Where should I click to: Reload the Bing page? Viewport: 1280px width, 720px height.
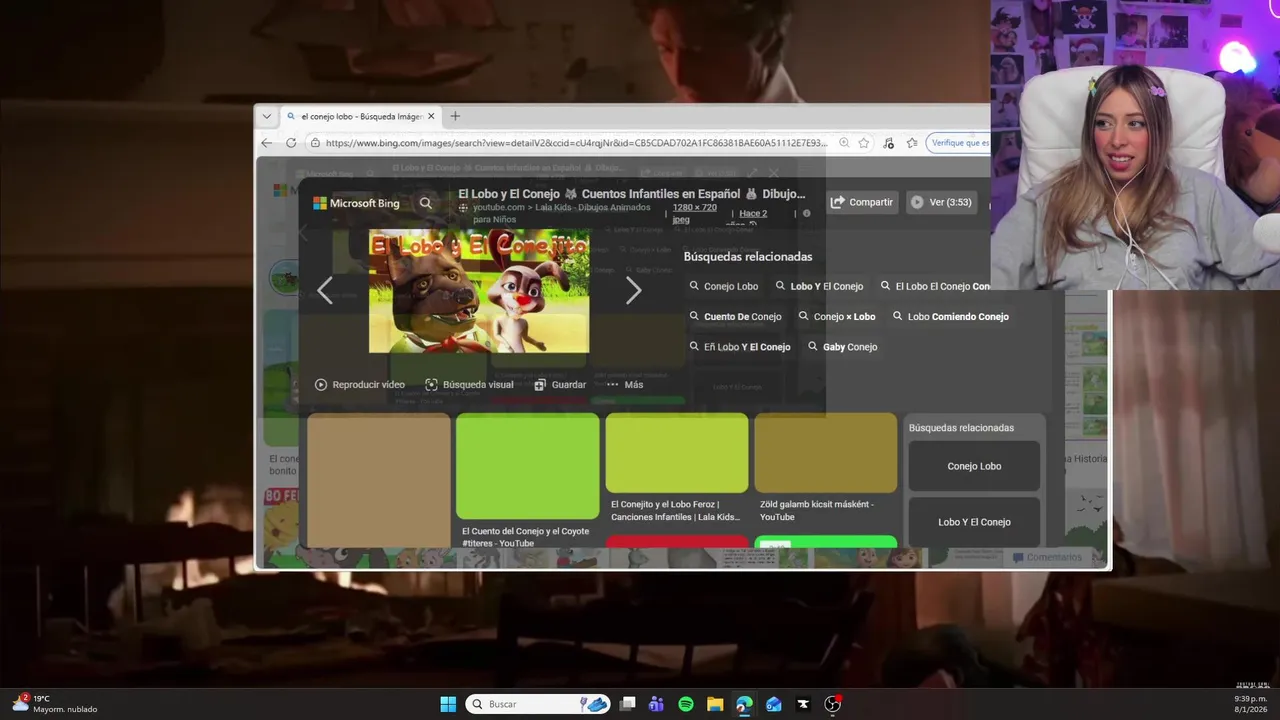pos(291,143)
